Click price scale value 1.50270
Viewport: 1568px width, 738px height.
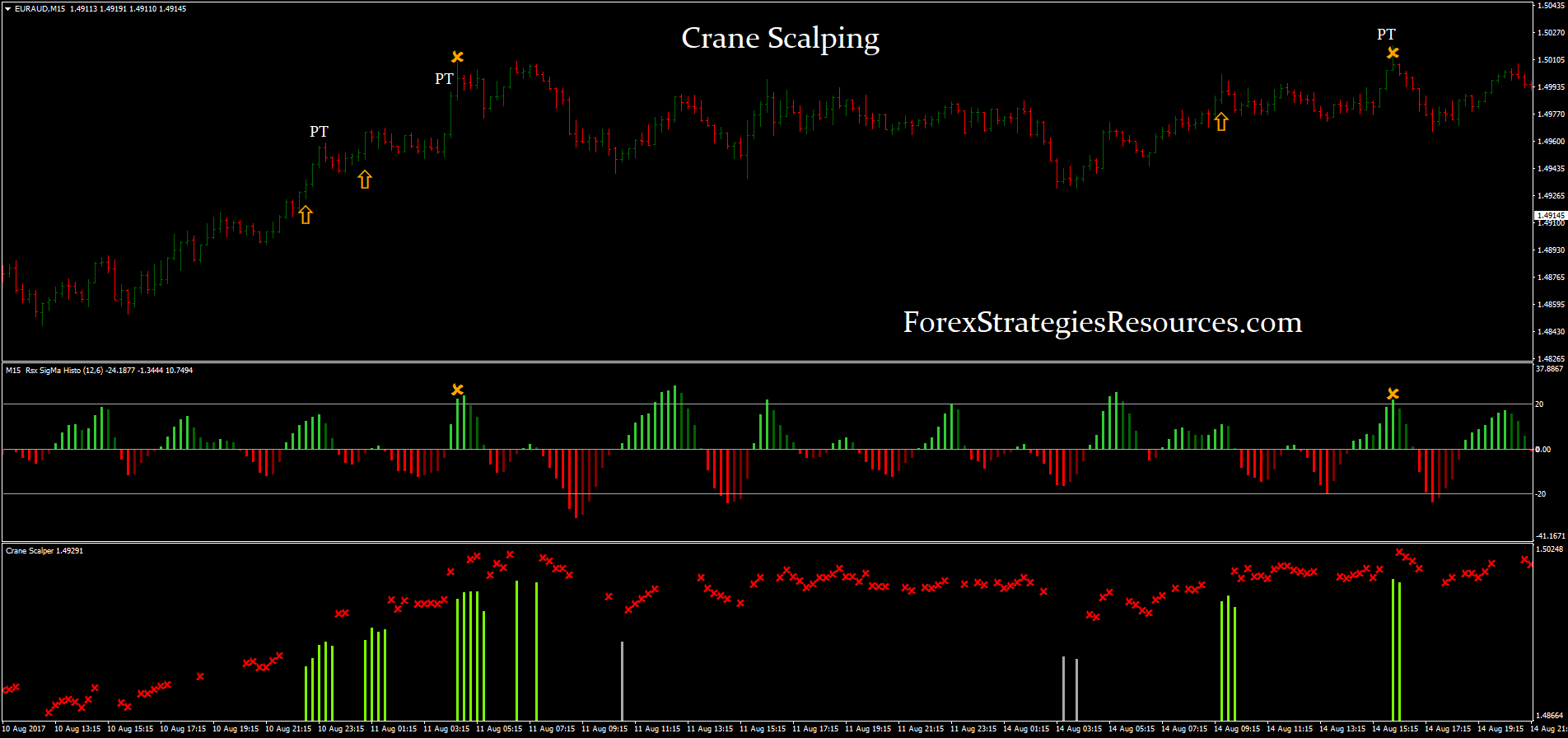pyautogui.click(x=1551, y=33)
